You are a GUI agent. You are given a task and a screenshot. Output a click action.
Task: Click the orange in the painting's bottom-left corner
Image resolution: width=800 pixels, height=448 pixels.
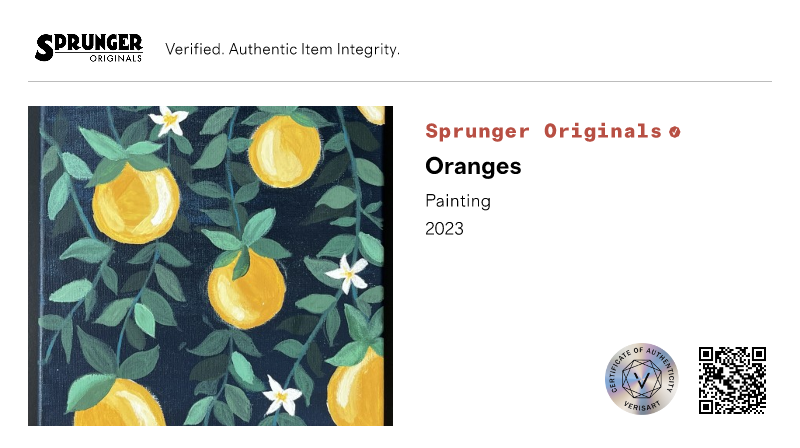(x=118, y=405)
